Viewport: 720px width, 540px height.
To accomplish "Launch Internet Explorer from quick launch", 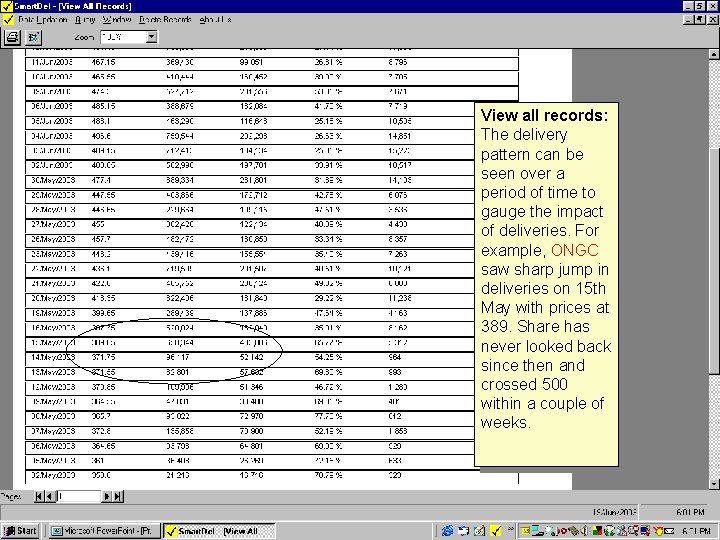I will (447, 531).
